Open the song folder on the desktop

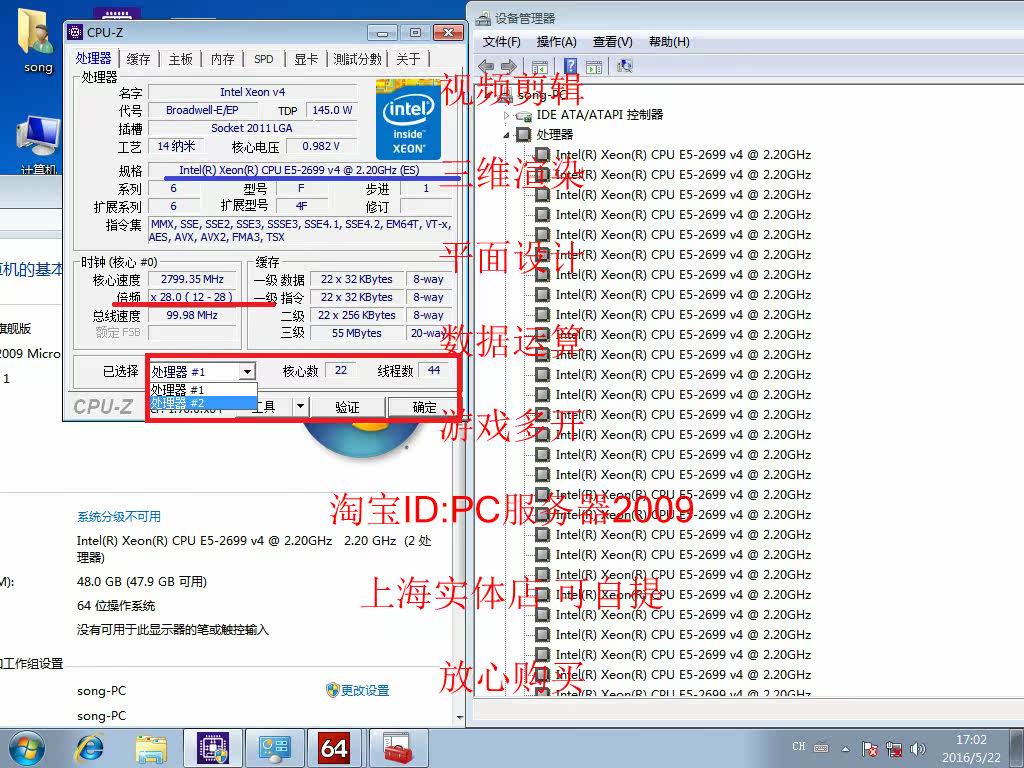pos(37,40)
